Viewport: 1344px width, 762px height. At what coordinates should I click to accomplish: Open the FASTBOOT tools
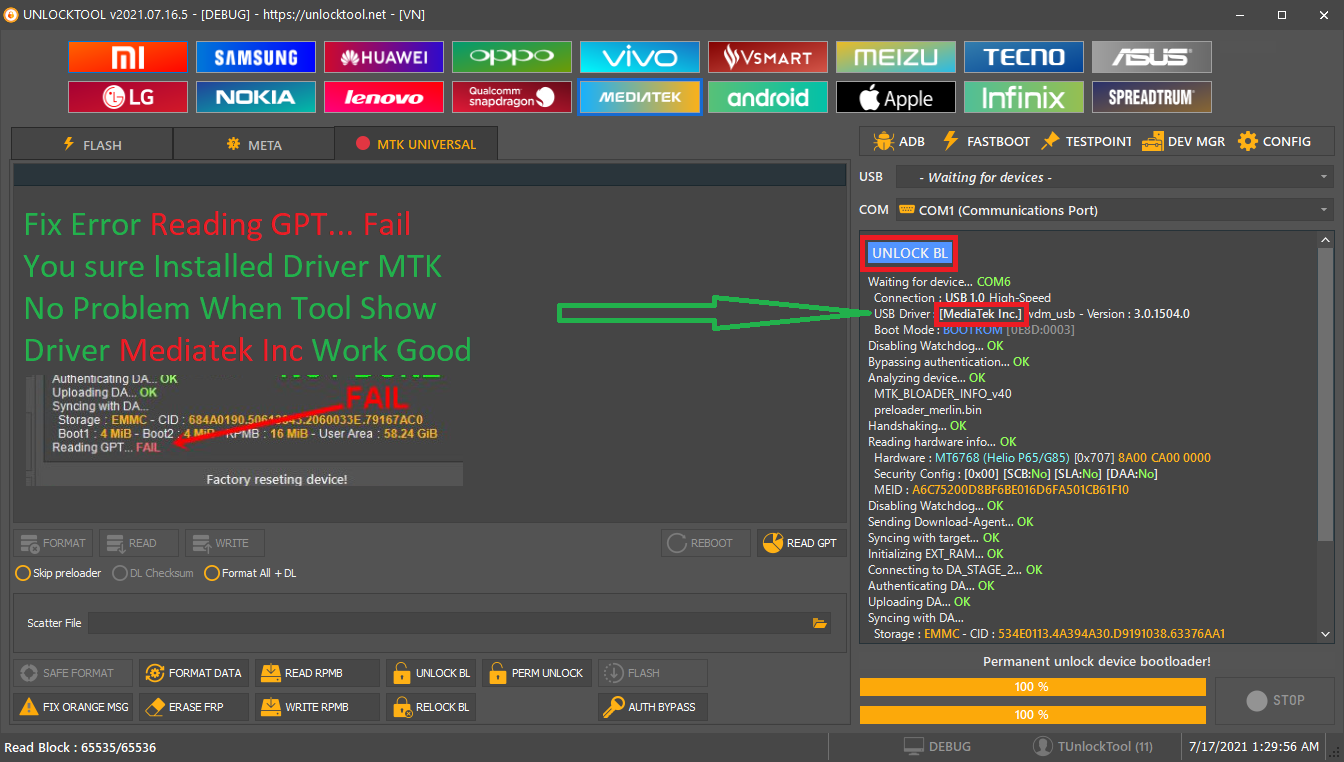986,141
